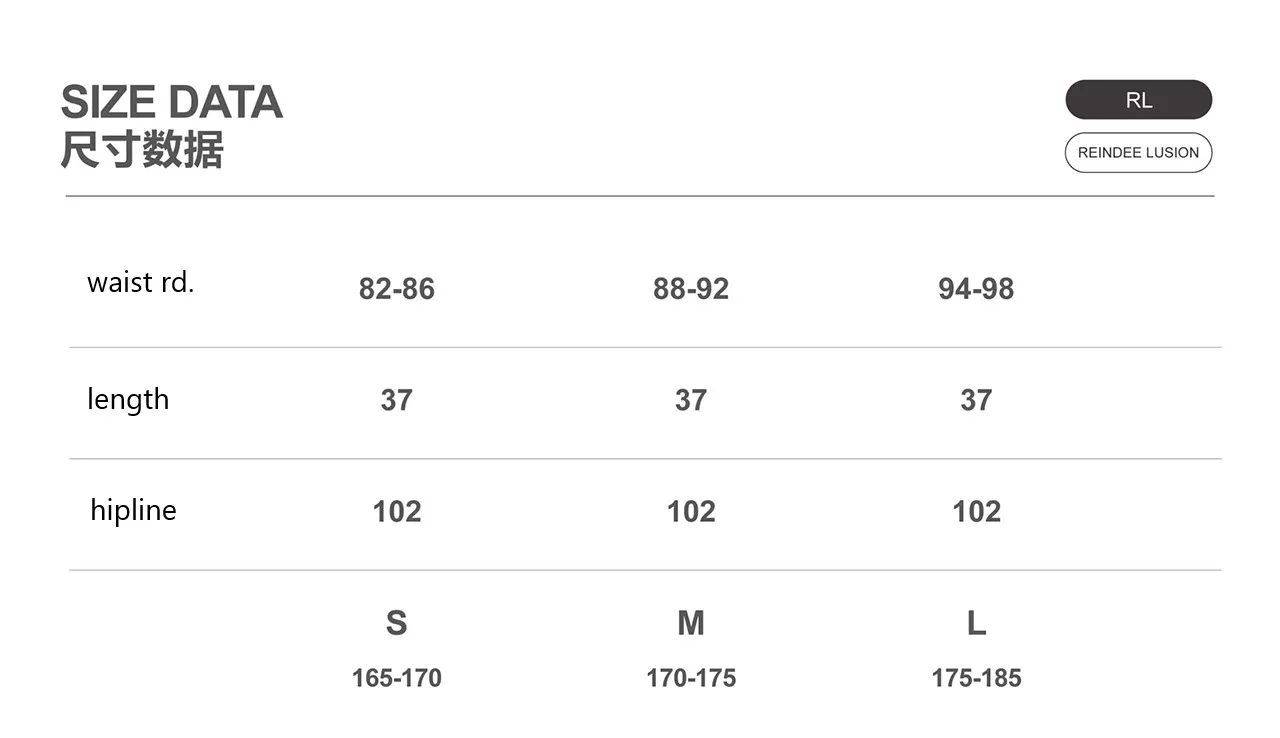Click height range 165-170
The width and height of the screenshot is (1280, 738).
pyautogui.click(x=397, y=678)
